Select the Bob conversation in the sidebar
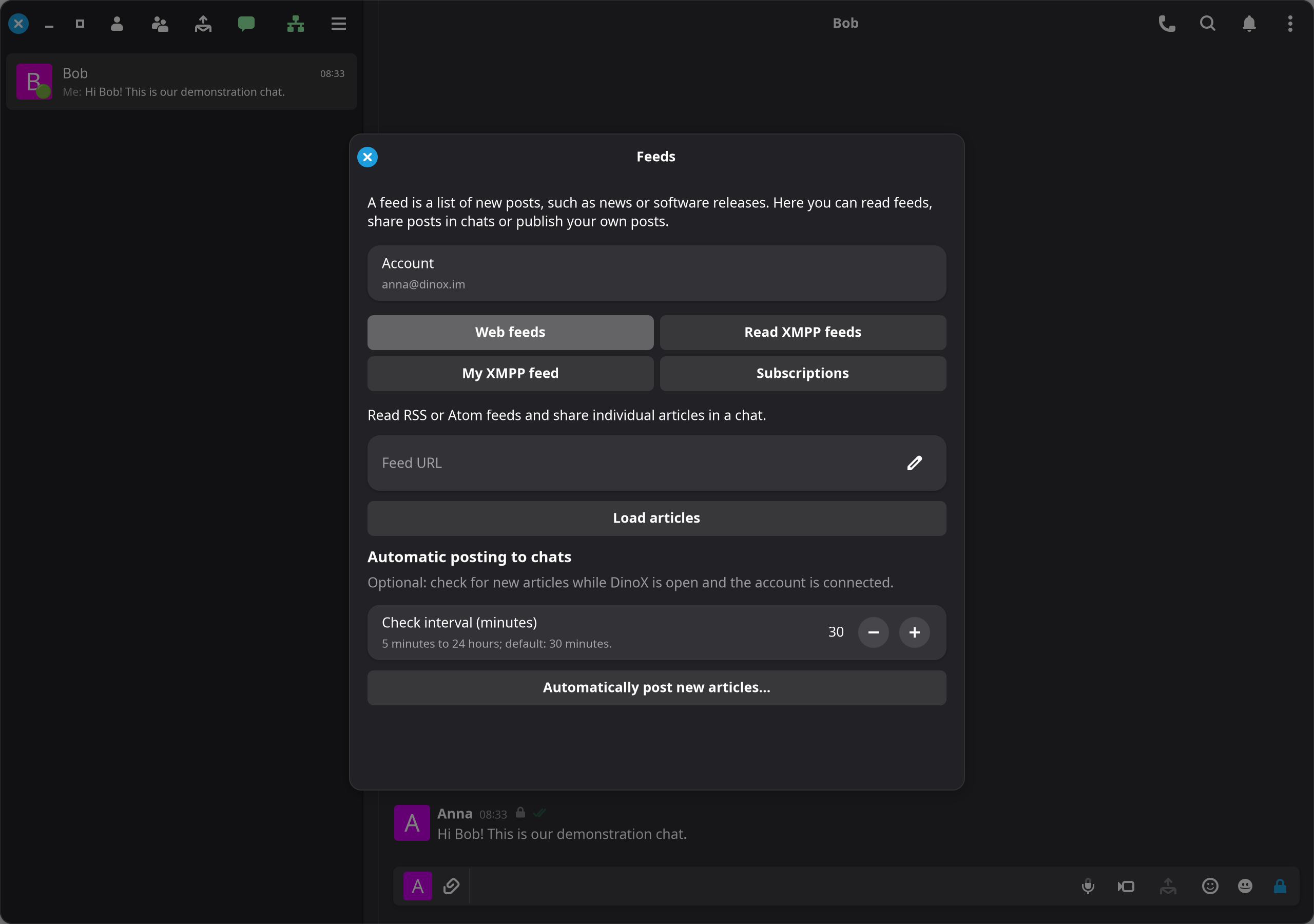1314x924 pixels. point(181,82)
